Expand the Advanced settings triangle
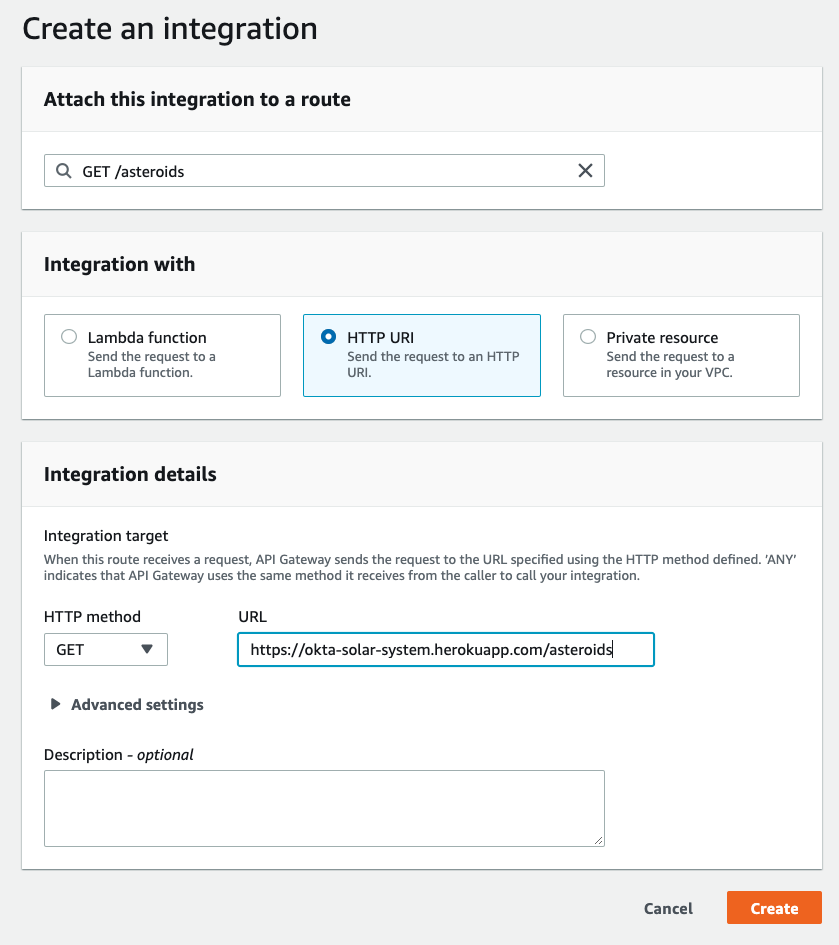Image resolution: width=839 pixels, height=945 pixels. [x=55, y=704]
